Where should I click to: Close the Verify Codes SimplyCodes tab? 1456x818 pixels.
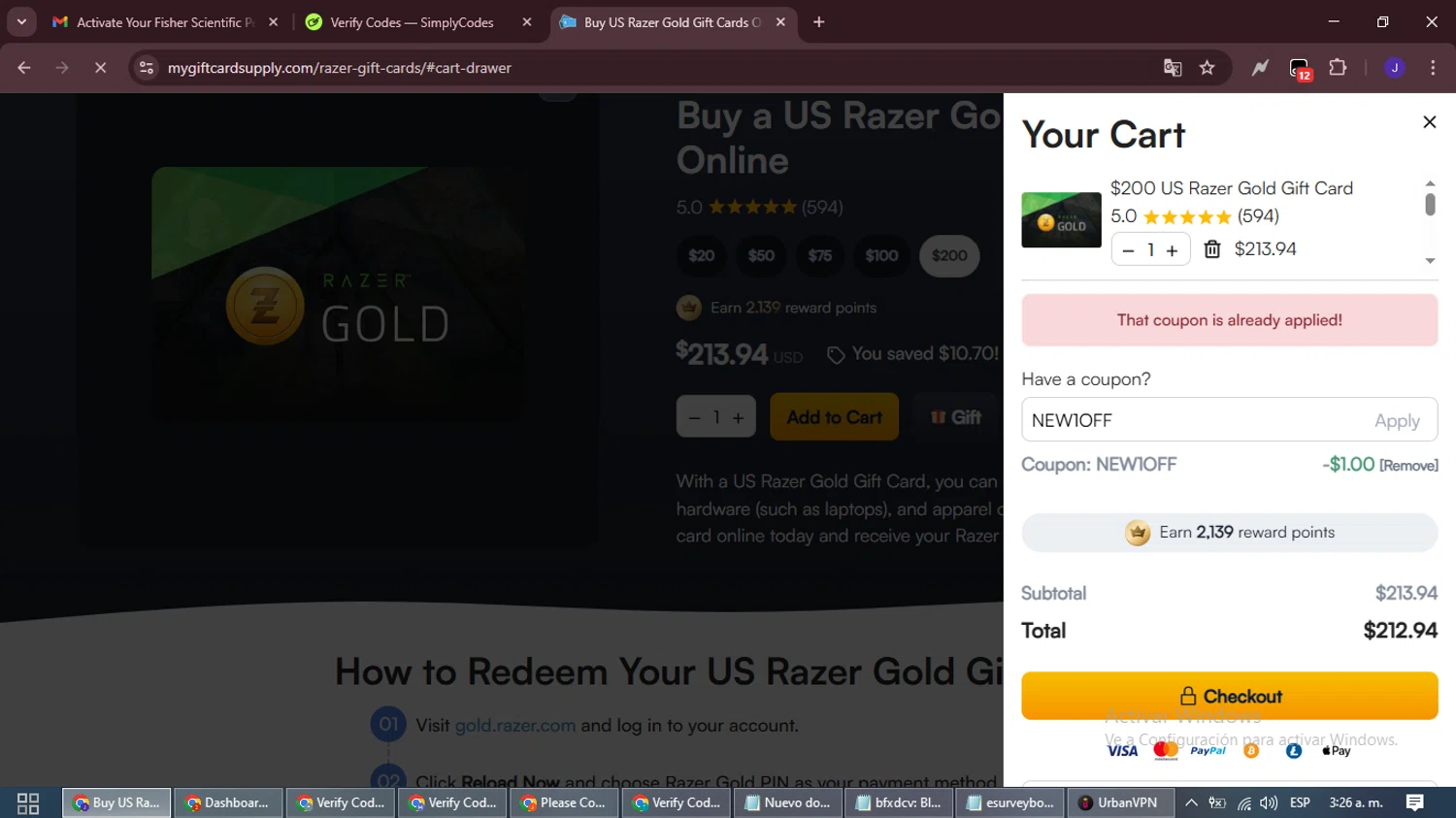(x=527, y=22)
